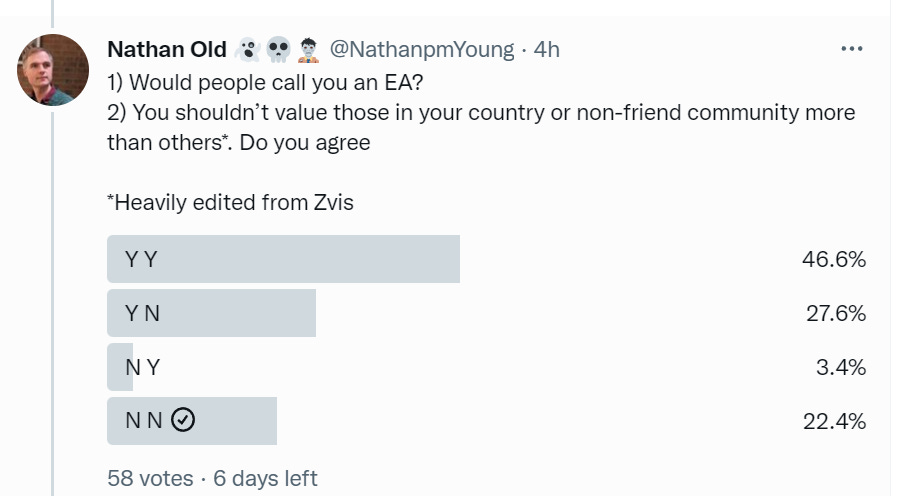The width and height of the screenshot is (910, 496).
Task: Select the N N poll option
Action: 486,421
